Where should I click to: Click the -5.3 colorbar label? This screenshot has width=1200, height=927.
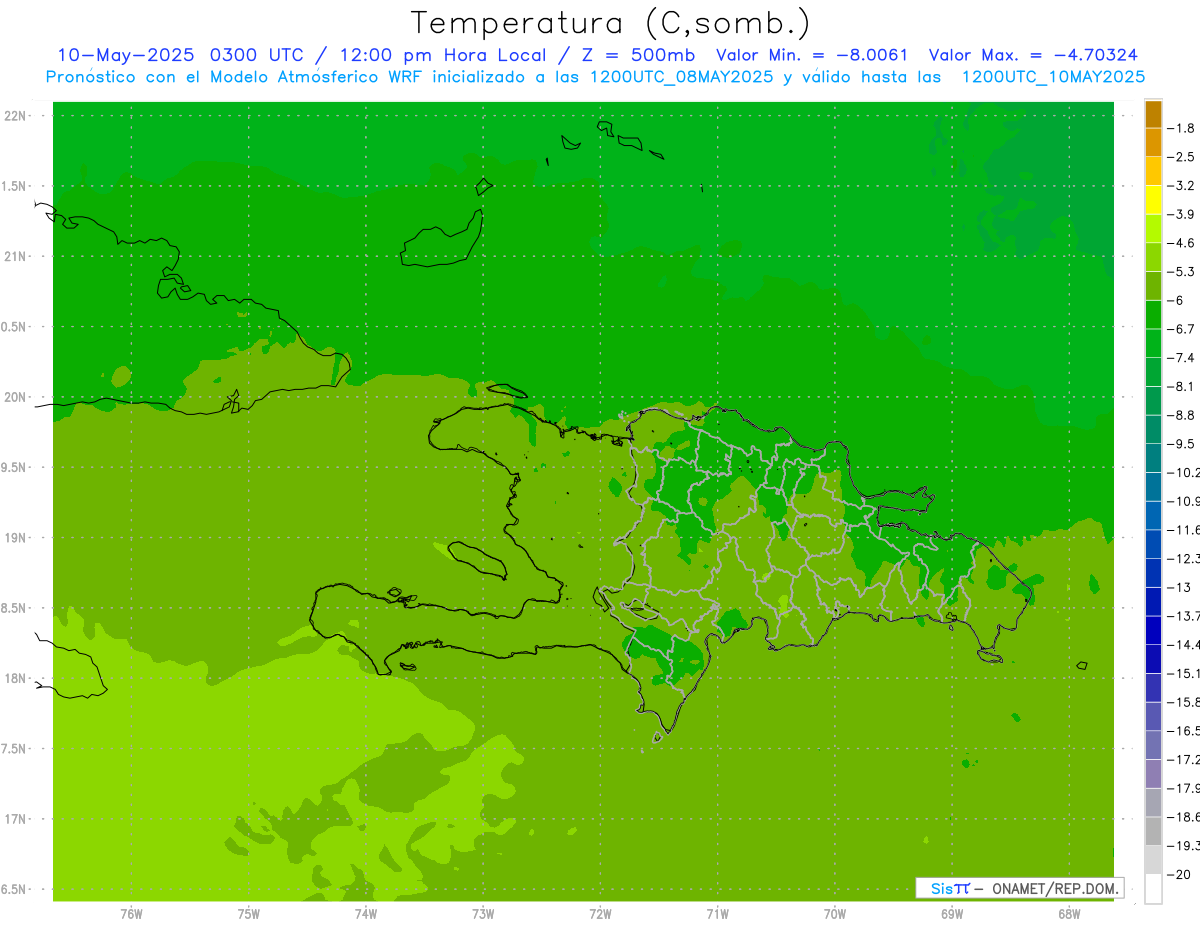tap(1182, 271)
